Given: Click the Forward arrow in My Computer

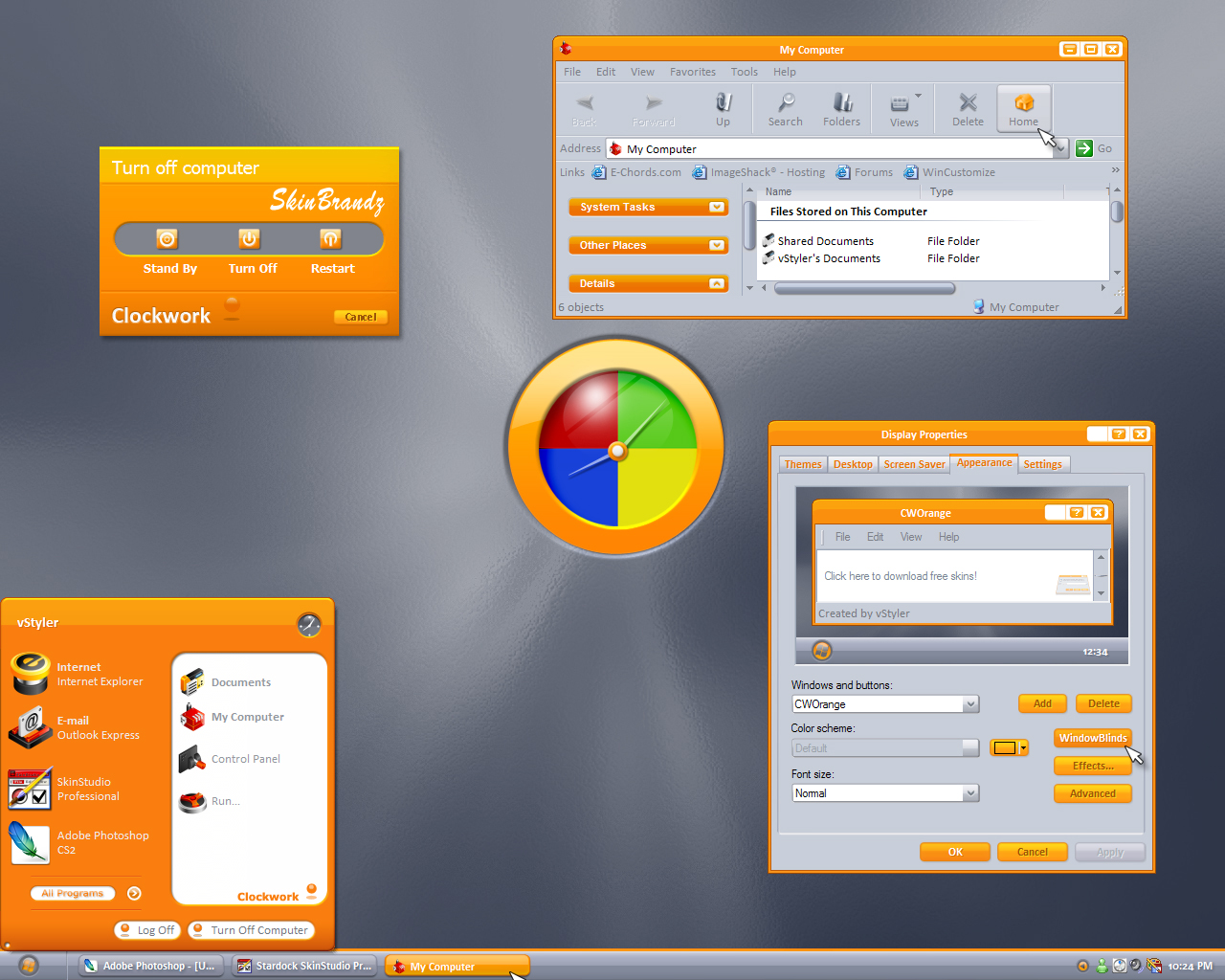Looking at the screenshot, I should click(x=654, y=108).
